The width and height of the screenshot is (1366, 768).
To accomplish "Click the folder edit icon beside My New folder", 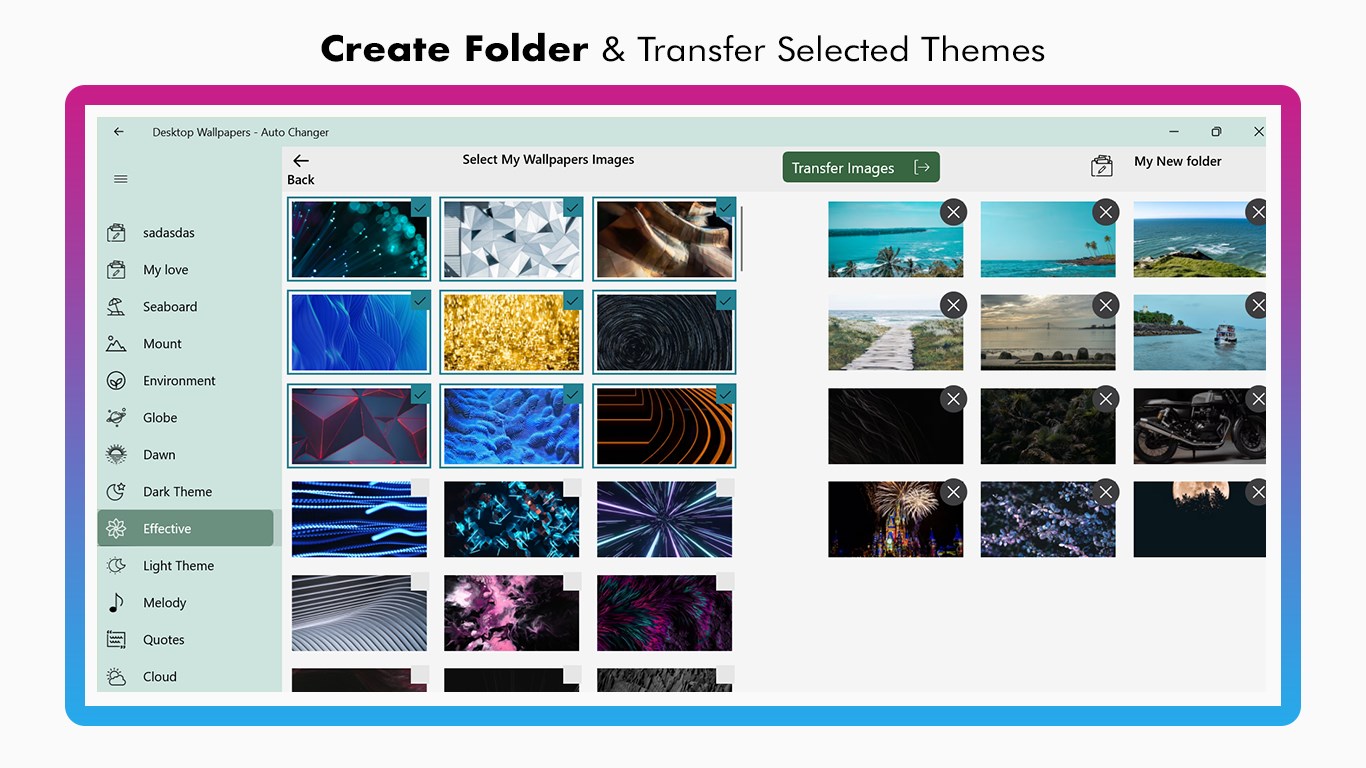I will point(1101,166).
